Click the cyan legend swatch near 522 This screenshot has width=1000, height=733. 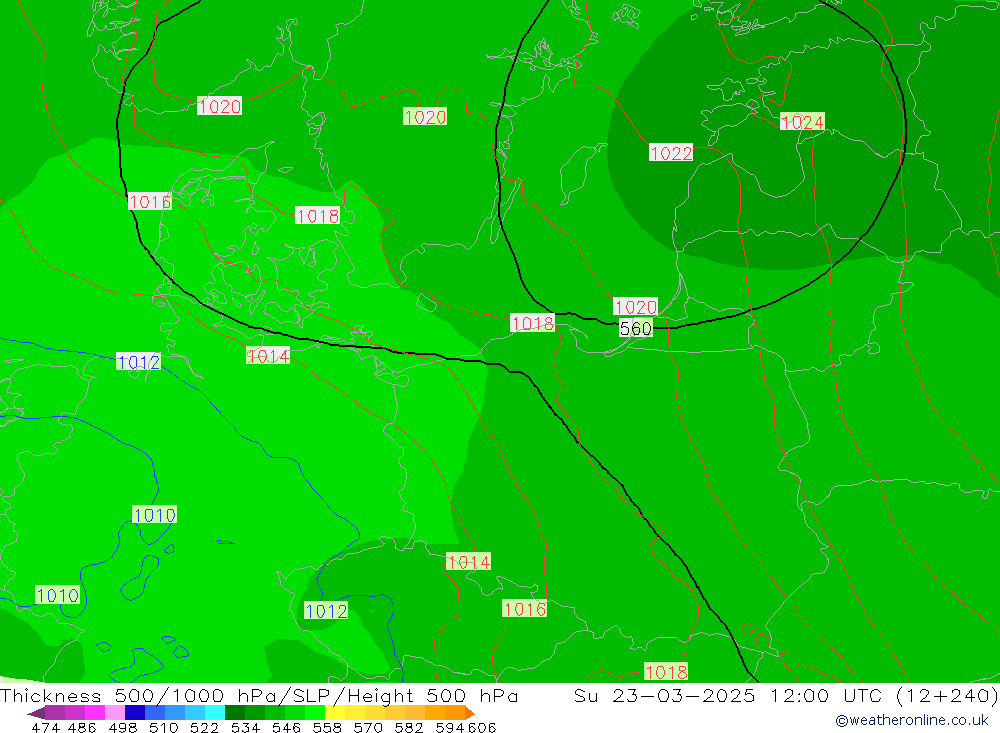tap(215, 713)
